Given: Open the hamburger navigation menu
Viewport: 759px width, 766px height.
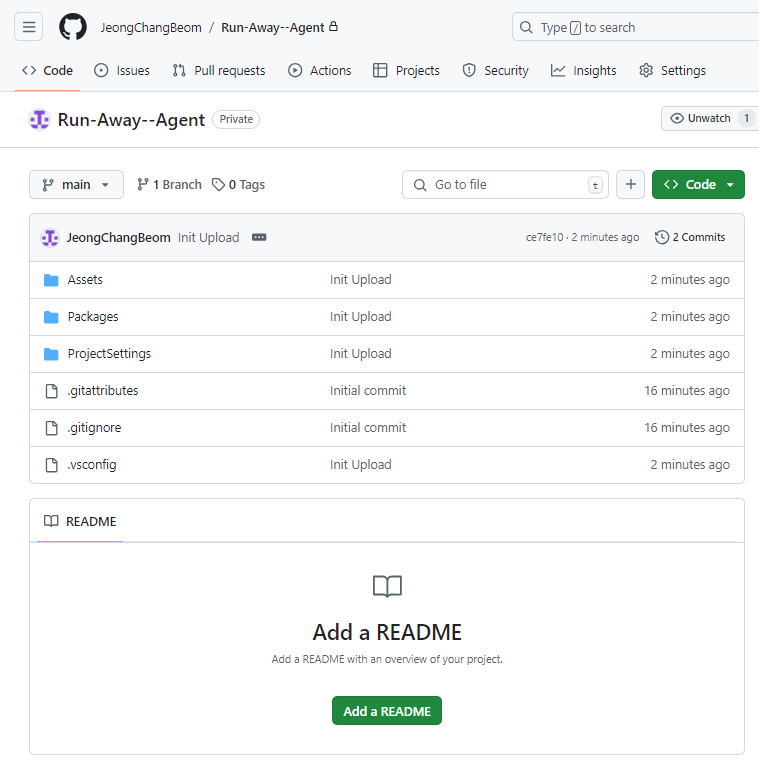Looking at the screenshot, I should [x=29, y=27].
